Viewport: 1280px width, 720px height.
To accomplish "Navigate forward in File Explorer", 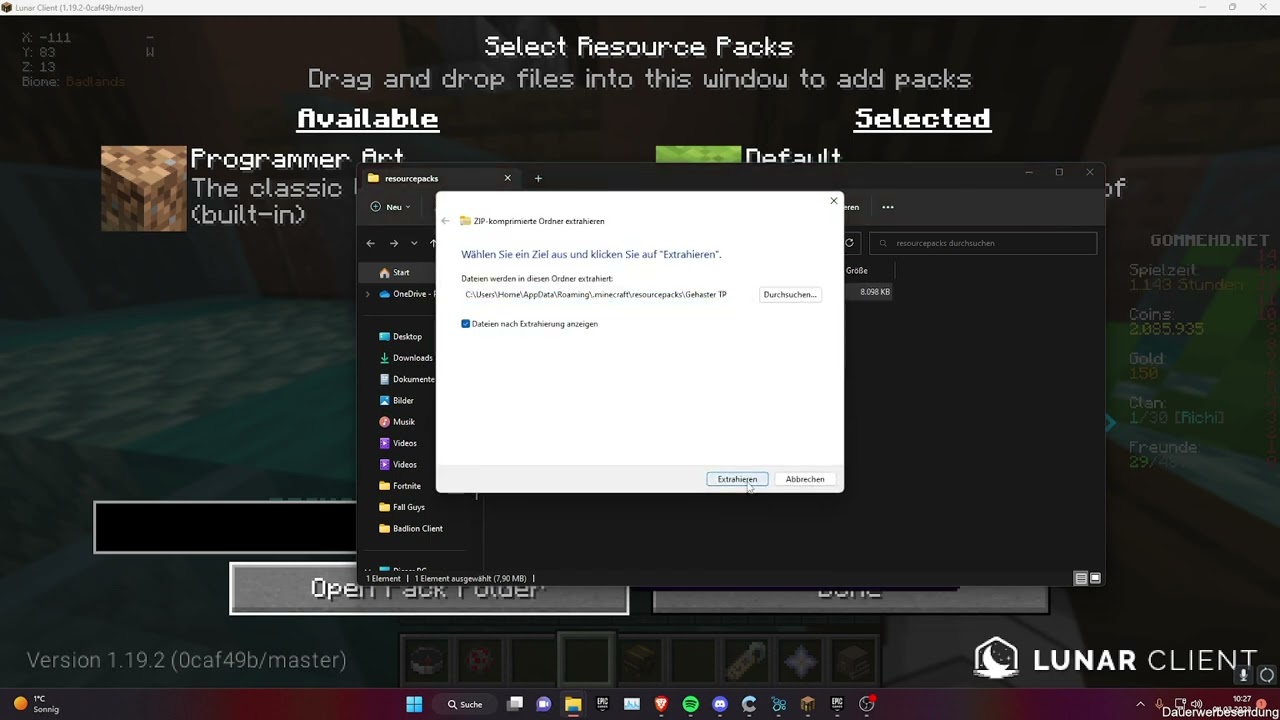I will [x=393, y=243].
